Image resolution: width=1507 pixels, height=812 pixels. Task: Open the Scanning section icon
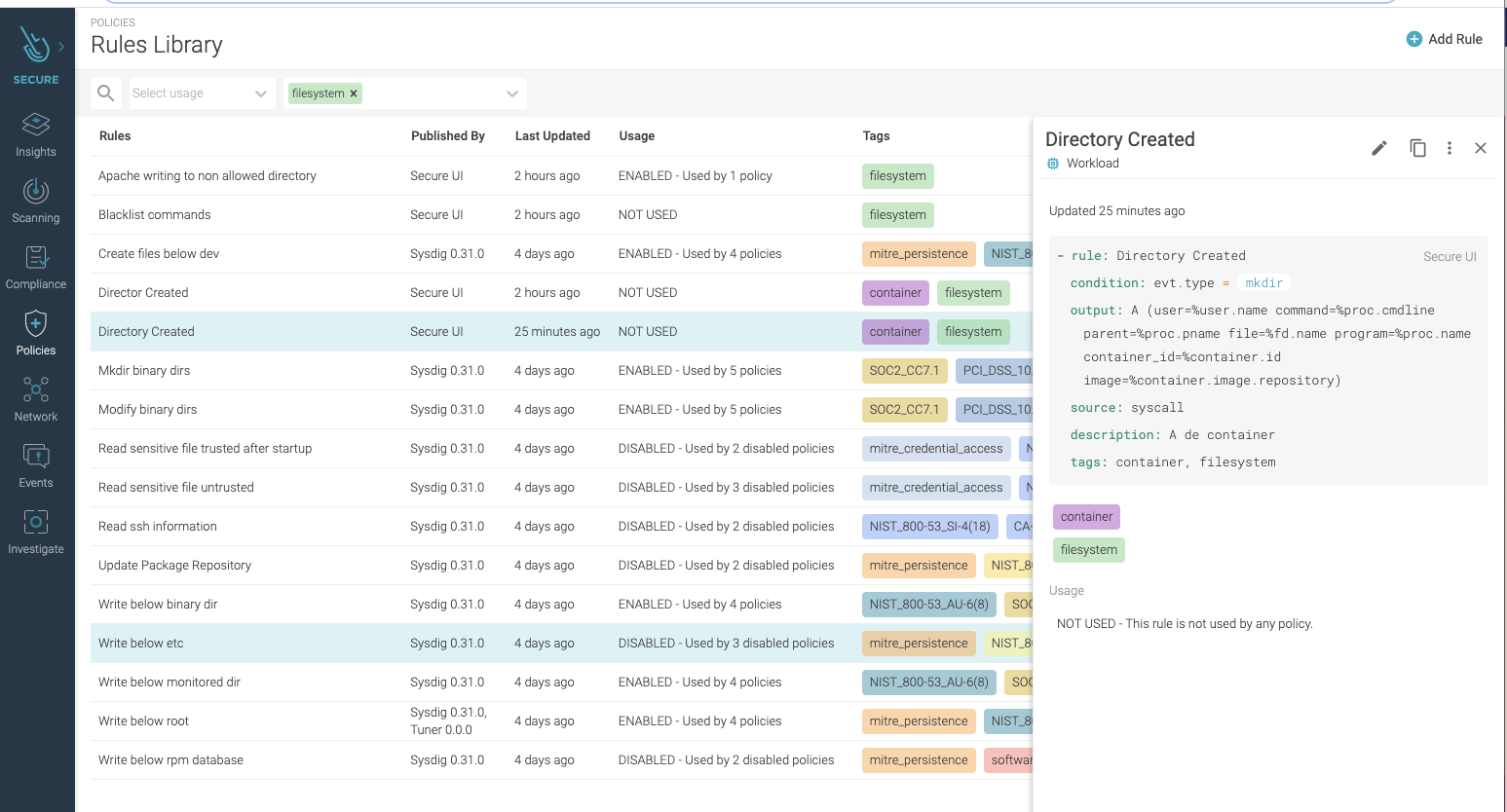[36, 191]
